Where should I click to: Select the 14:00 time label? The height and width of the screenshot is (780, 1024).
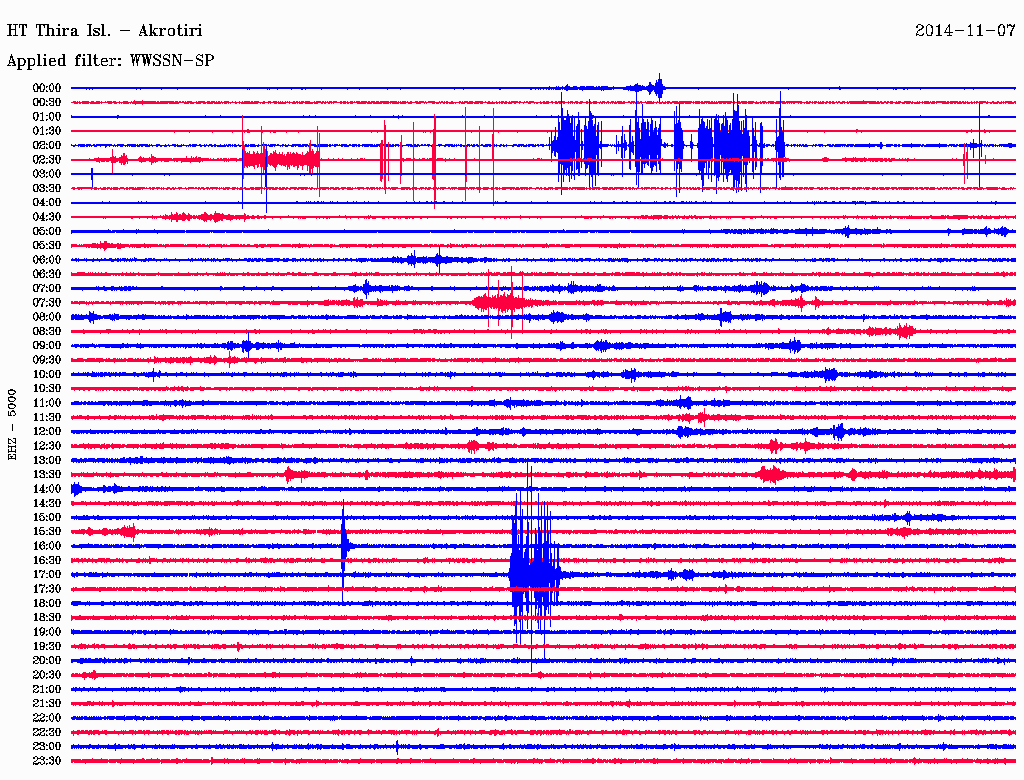click(x=47, y=489)
